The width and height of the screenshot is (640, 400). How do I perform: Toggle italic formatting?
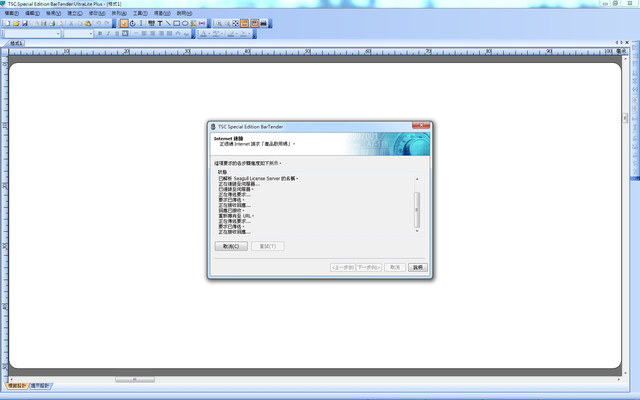[108, 33]
